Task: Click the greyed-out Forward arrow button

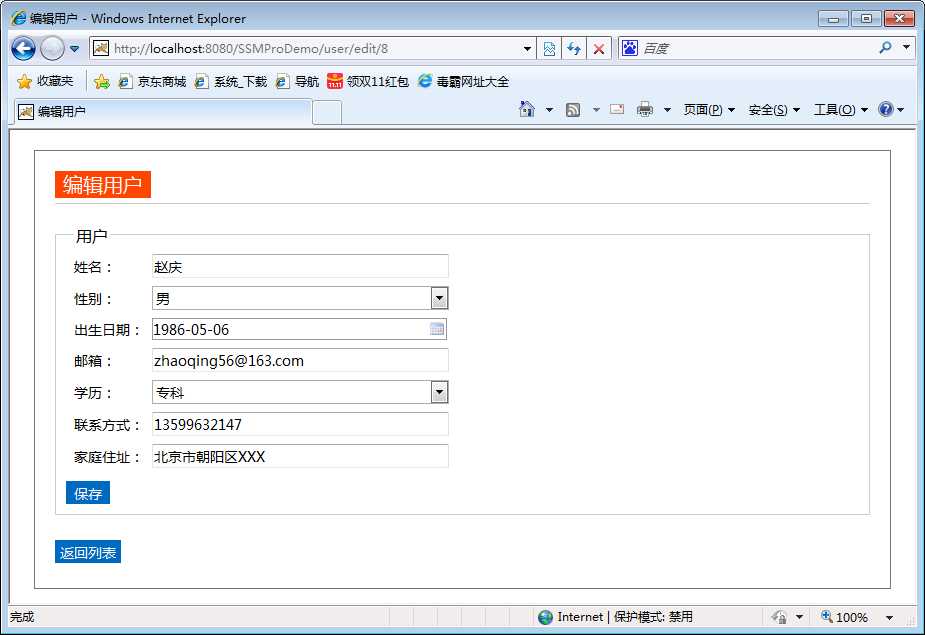Action: (x=52, y=48)
